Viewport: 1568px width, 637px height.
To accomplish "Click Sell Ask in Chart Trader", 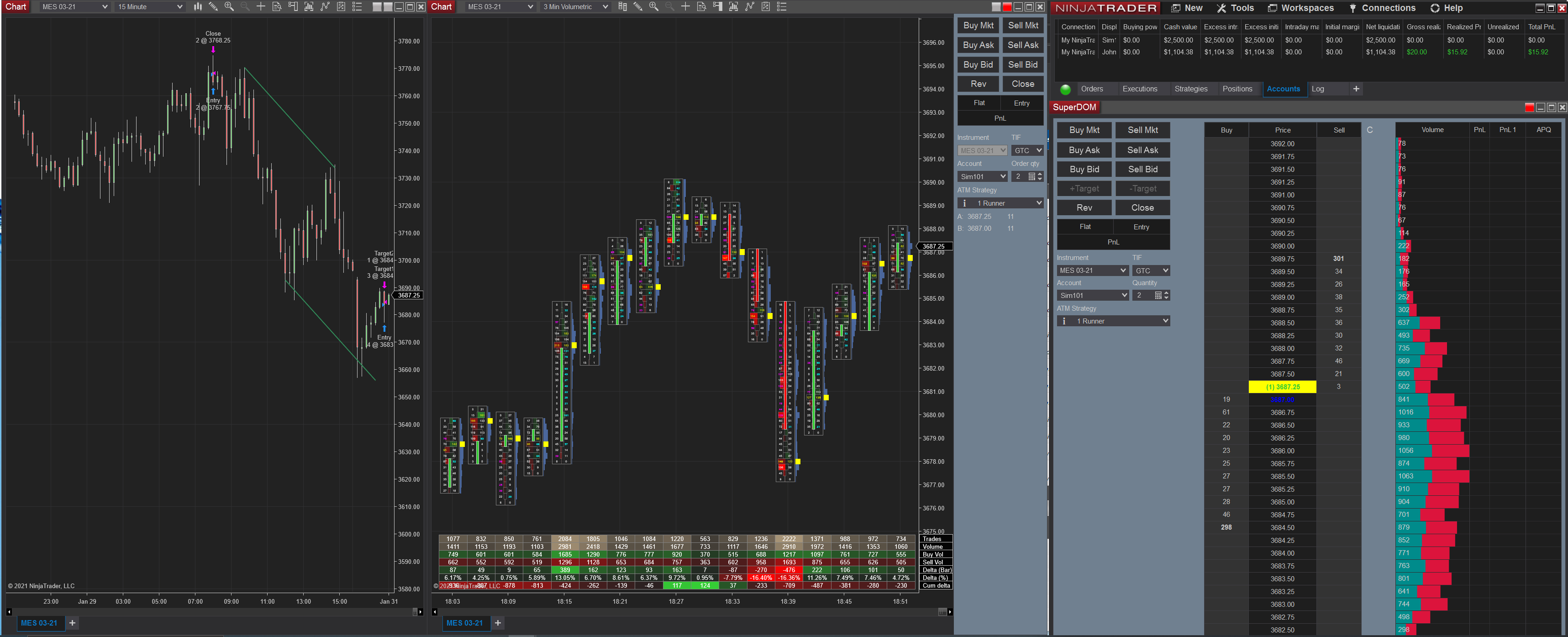I will (1023, 45).
